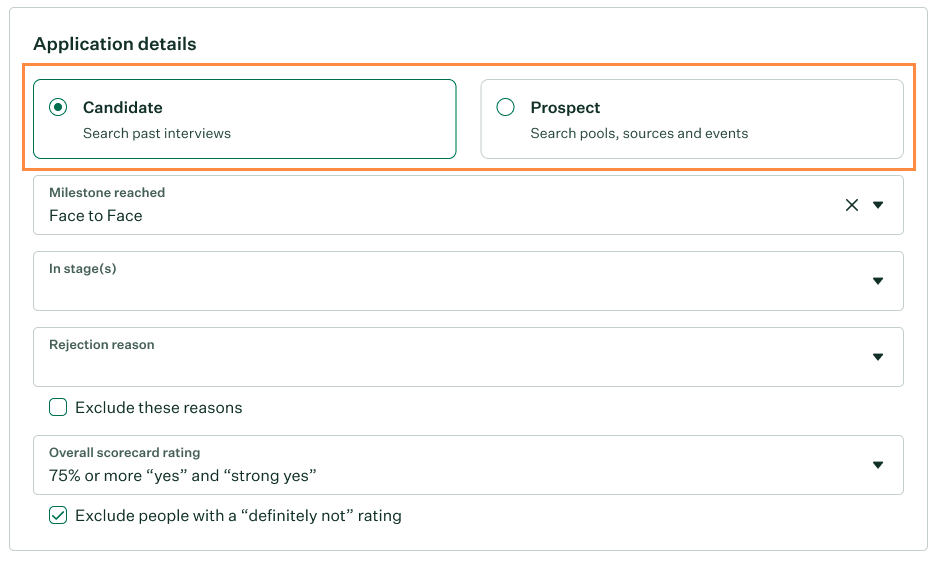This screenshot has width=941, height=561.
Task: Open the Milestone reached dropdown arrow
Action: tap(878, 205)
